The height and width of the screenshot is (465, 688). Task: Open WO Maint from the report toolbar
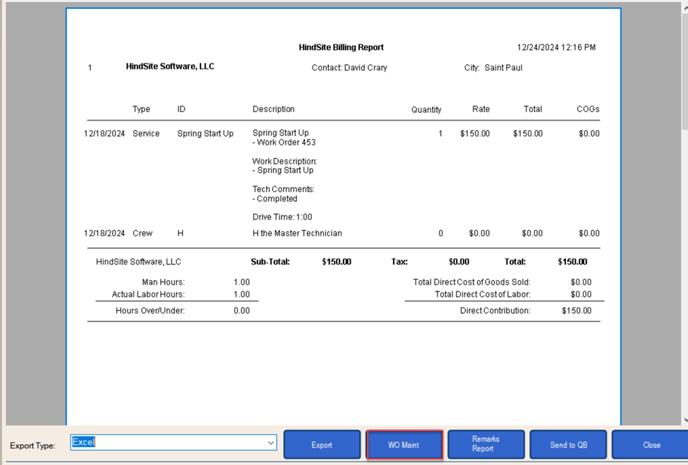click(x=404, y=444)
